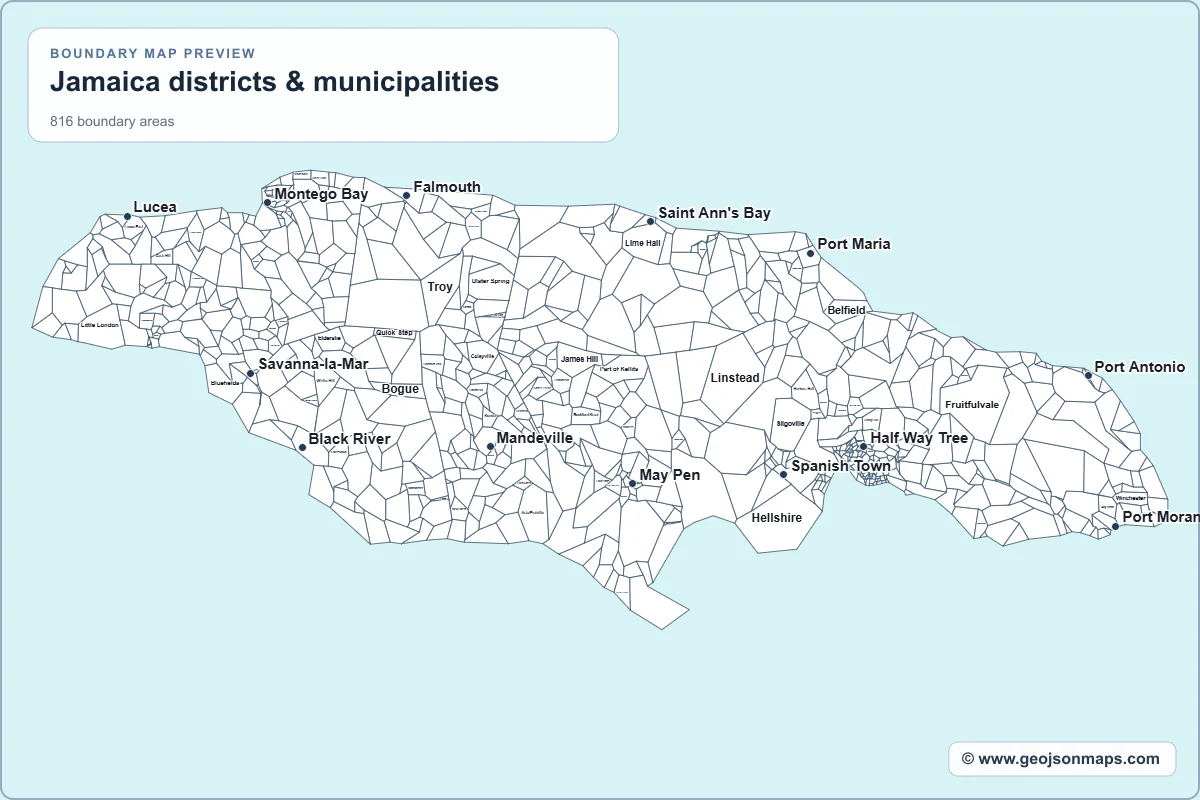Screen dimensions: 1200x800
Task: Click the Bogue district label
Action: coord(400,389)
